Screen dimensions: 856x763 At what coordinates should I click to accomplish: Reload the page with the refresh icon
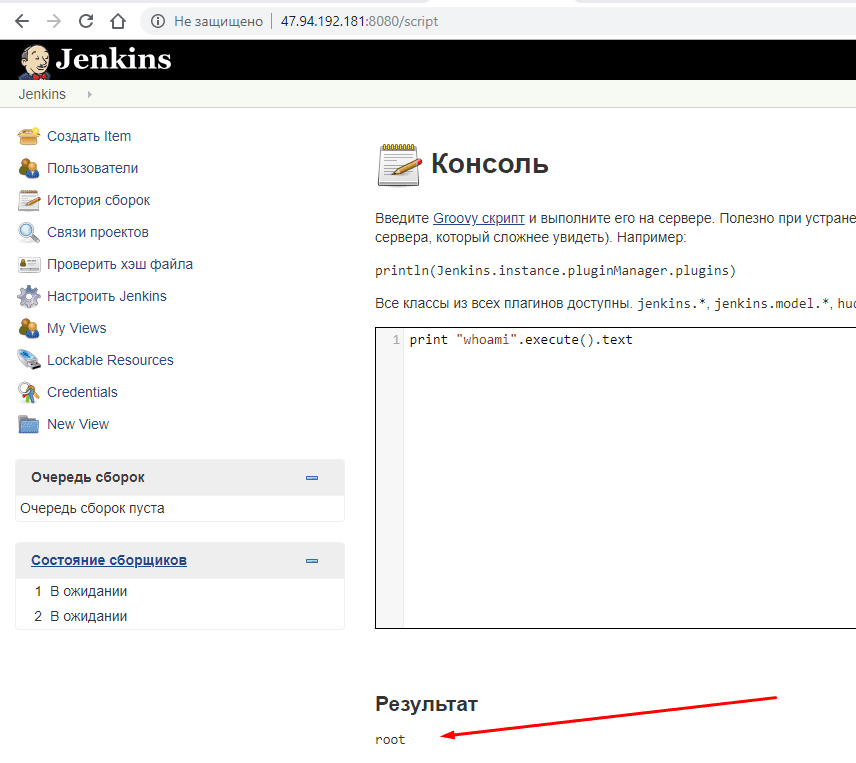[x=86, y=21]
